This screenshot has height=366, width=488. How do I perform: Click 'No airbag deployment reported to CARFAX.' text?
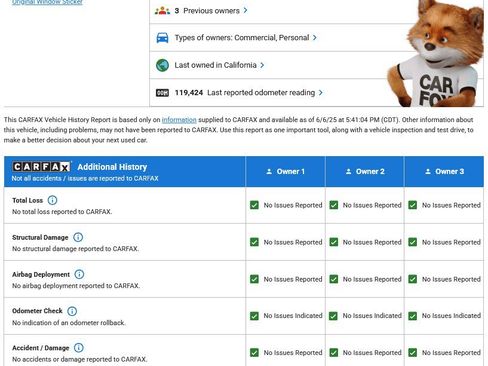(x=76, y=286)
